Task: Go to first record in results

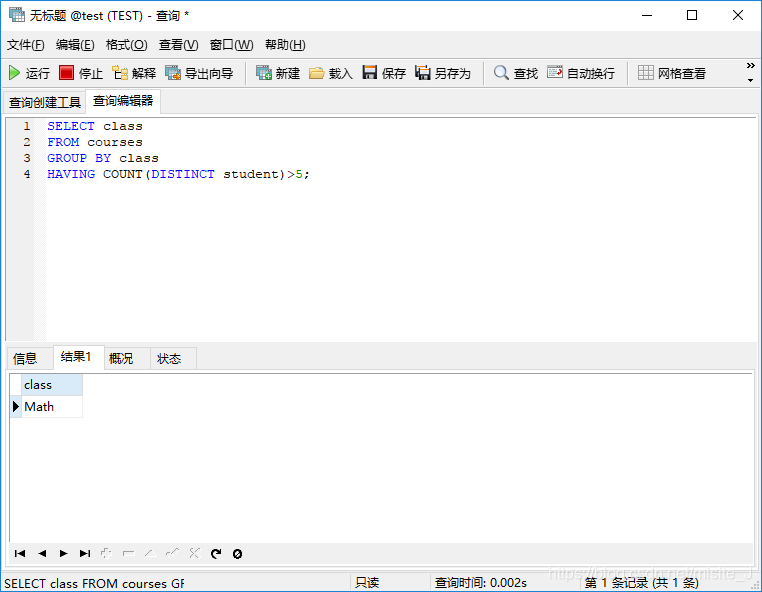Action: (20, 554)
